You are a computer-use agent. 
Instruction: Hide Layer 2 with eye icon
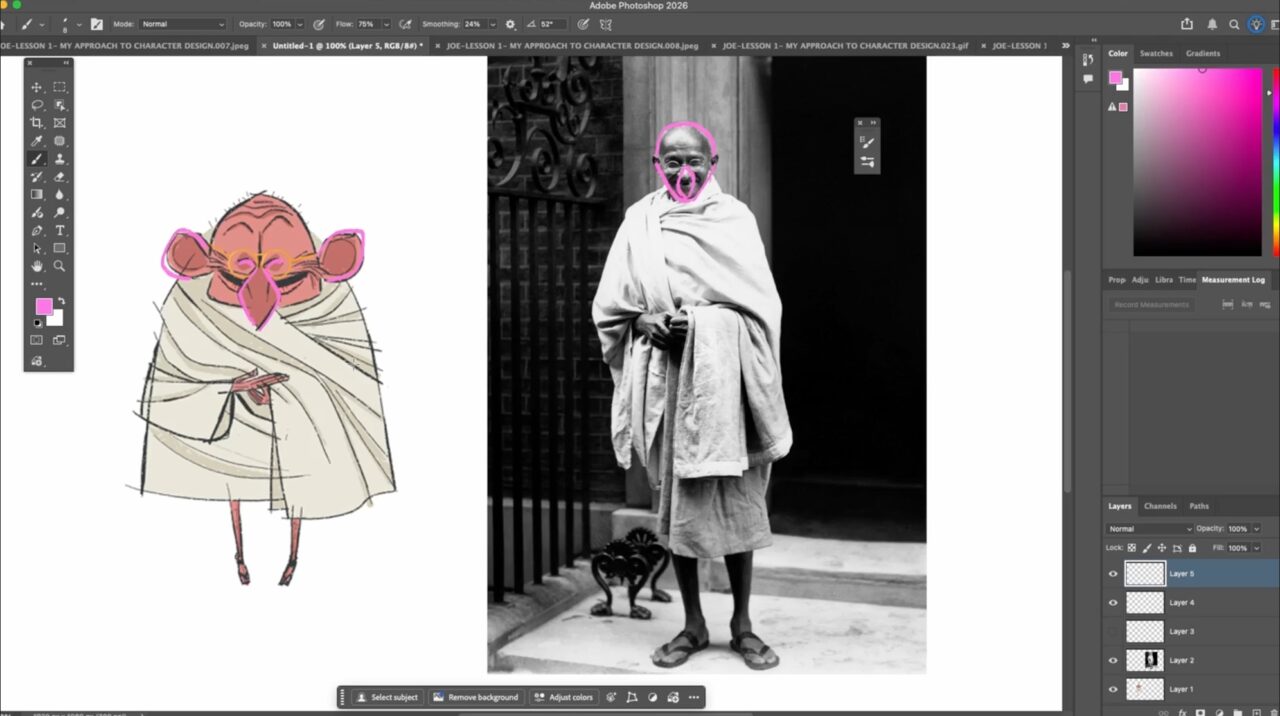click(x=1113, y=660)
